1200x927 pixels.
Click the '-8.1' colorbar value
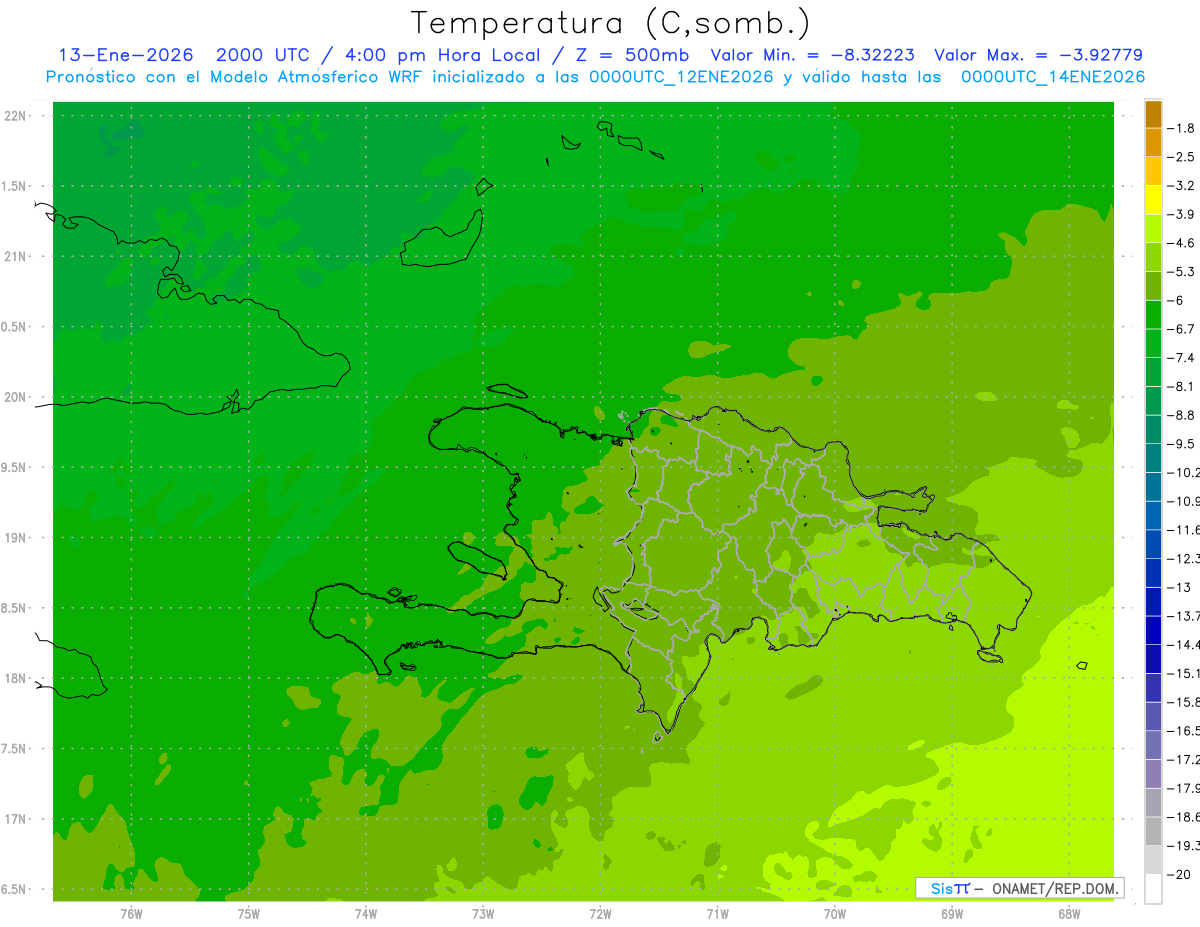tap(1181, 386)
